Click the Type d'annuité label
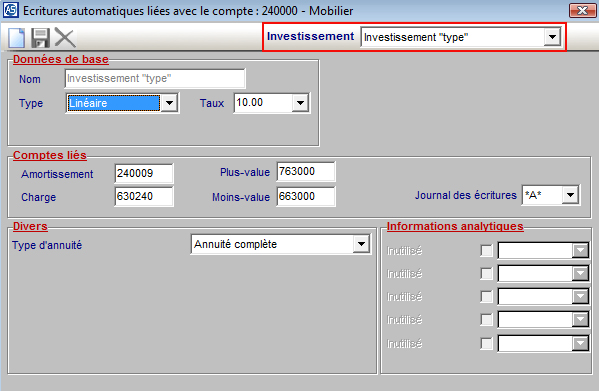 pyautogui.click(x=47, y=245)
